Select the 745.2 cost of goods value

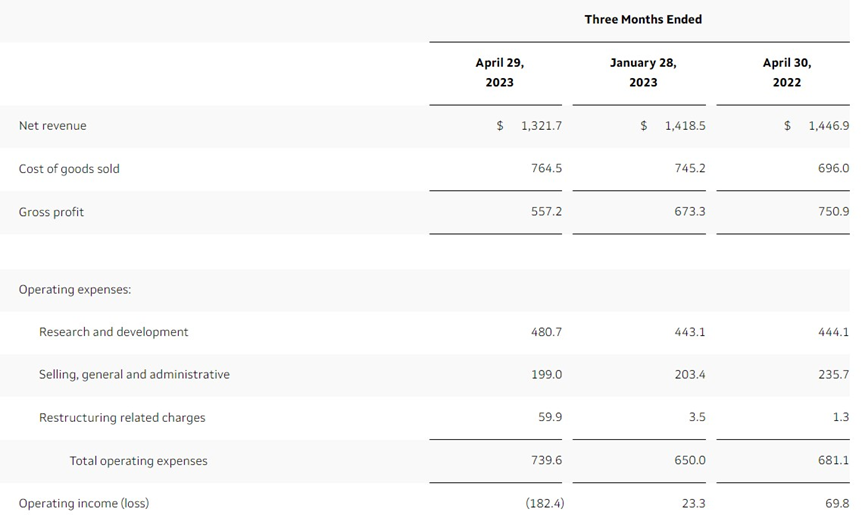pyautogui.click(x=690, y=168)
